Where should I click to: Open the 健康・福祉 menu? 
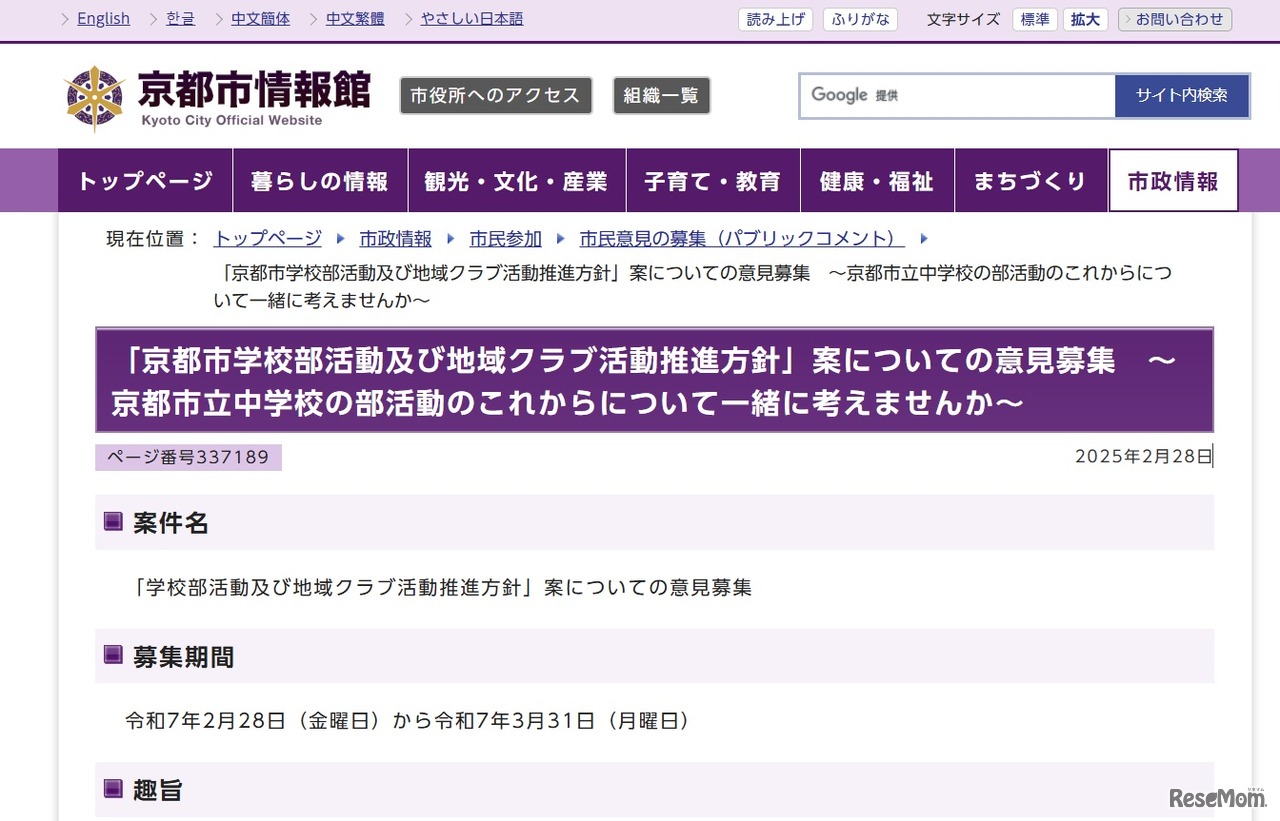(877, 180)
